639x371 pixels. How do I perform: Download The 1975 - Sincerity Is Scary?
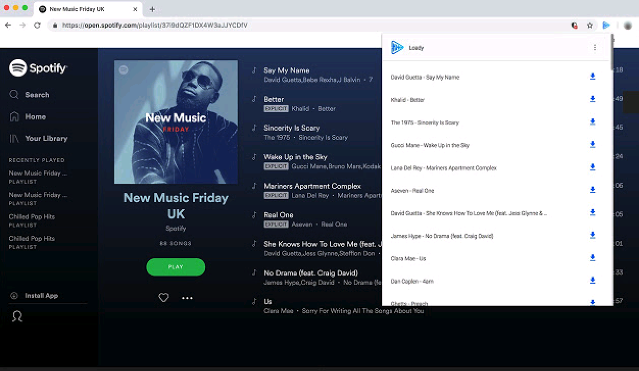(593, 122)
